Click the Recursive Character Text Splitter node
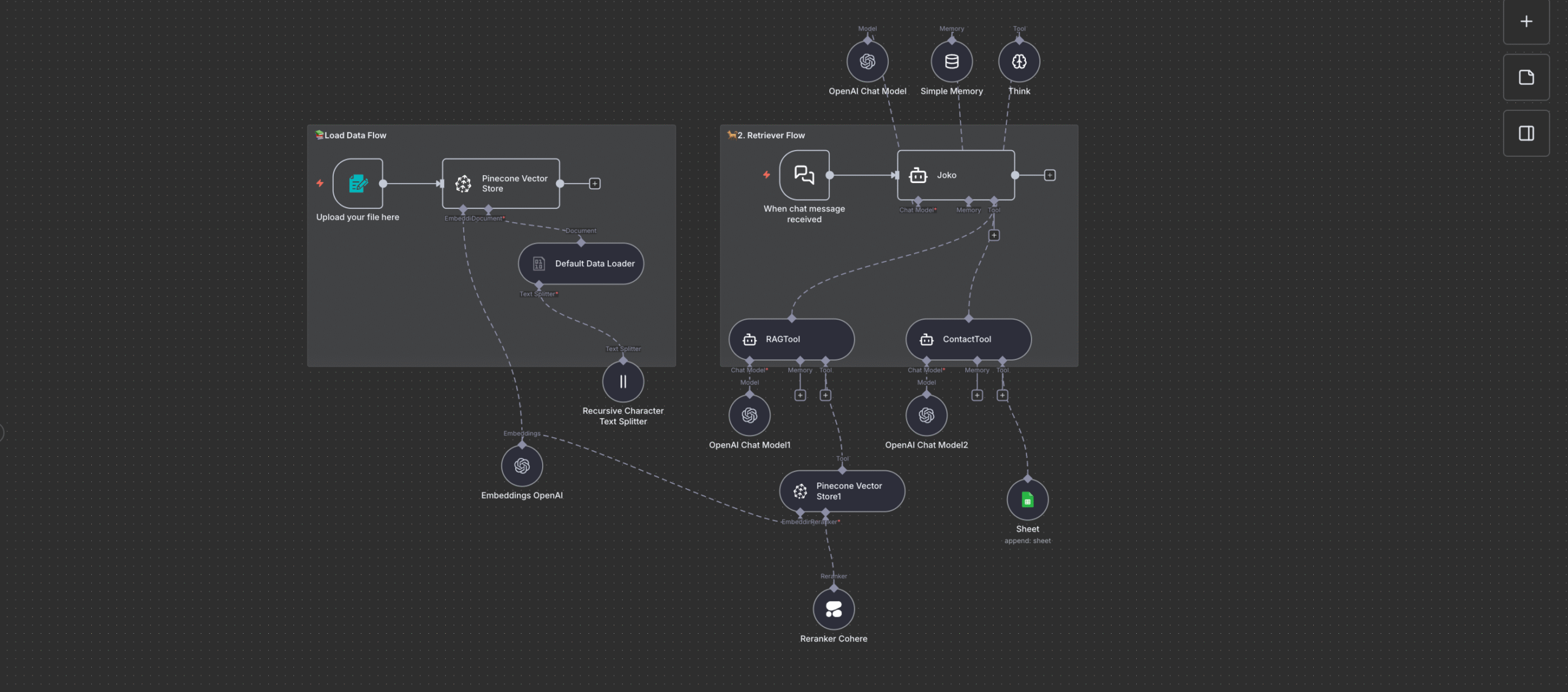Screen dimensions: 1568x692 pyautogui.click(x=623, y=382)
